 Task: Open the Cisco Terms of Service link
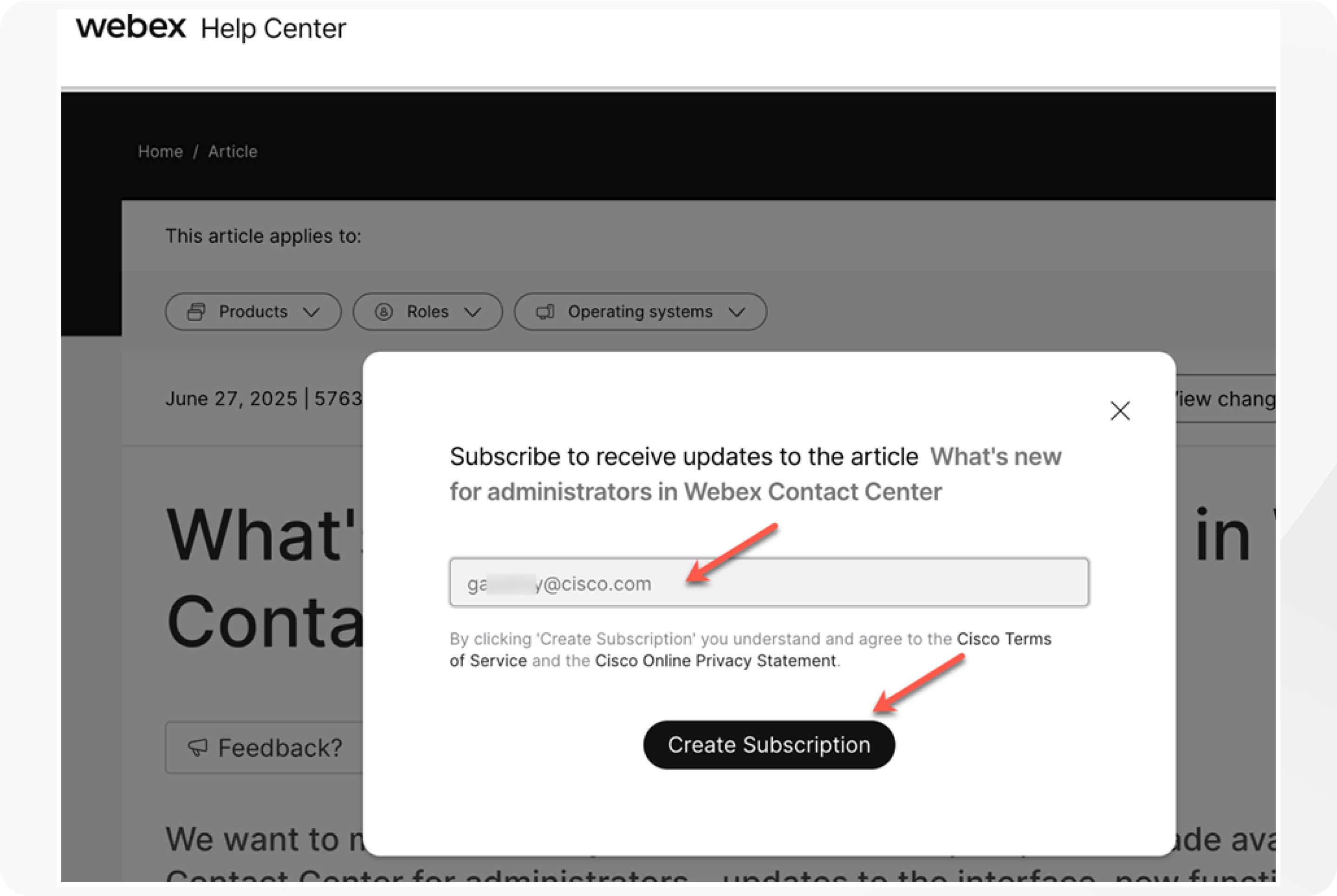pyautogui.click(x=750, y=649)
